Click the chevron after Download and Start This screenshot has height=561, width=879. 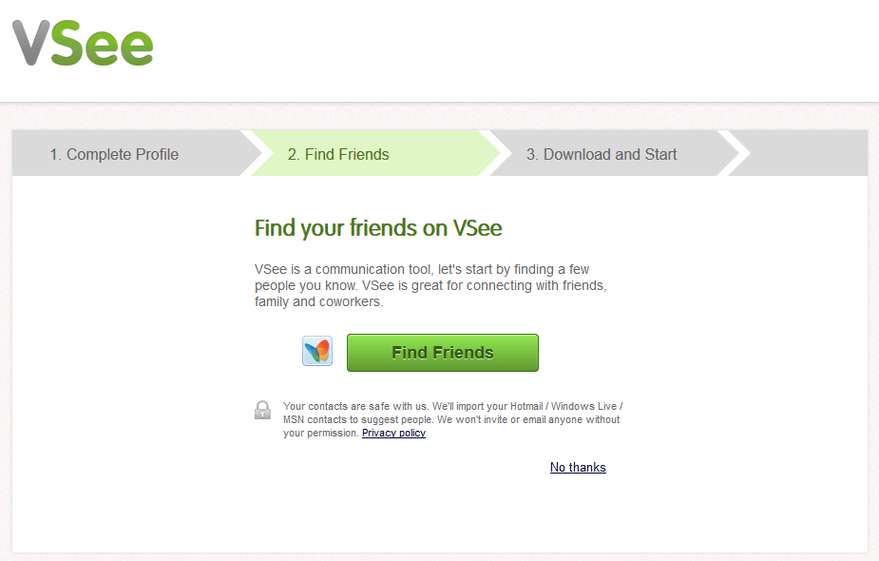point(734,153)
